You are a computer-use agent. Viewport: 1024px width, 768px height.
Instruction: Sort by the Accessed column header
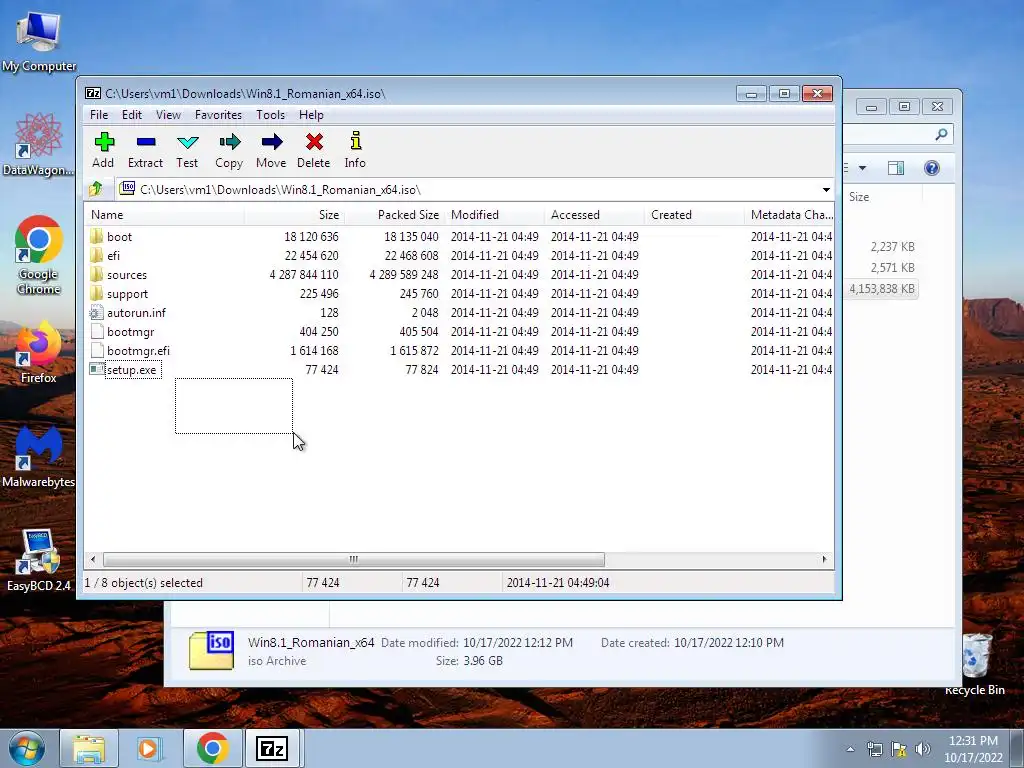pyautogui.click(x=594, y=215)
